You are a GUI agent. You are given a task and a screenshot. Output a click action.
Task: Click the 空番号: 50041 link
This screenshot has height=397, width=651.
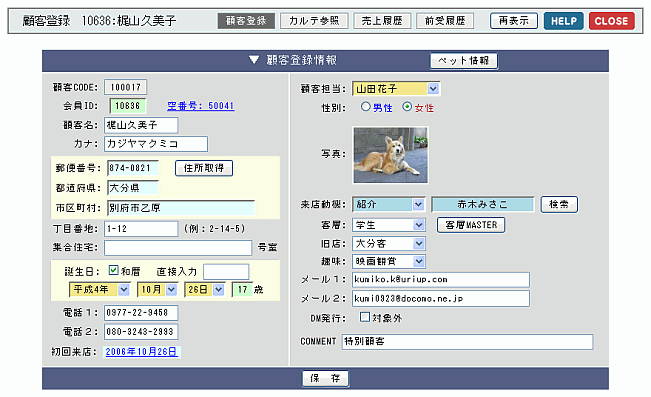pyautogui.click(x=201, y=106)
